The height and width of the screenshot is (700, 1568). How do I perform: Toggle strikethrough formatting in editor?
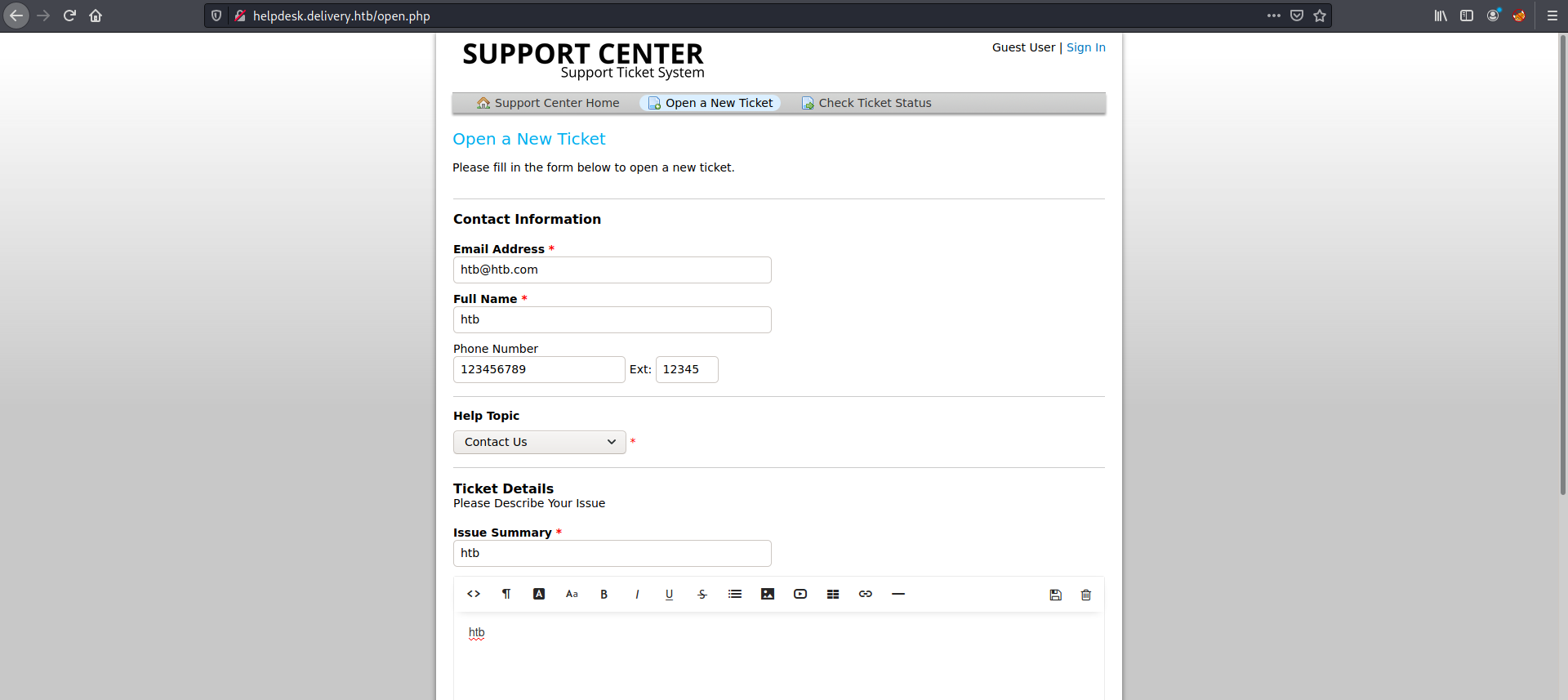coord(702,594)
